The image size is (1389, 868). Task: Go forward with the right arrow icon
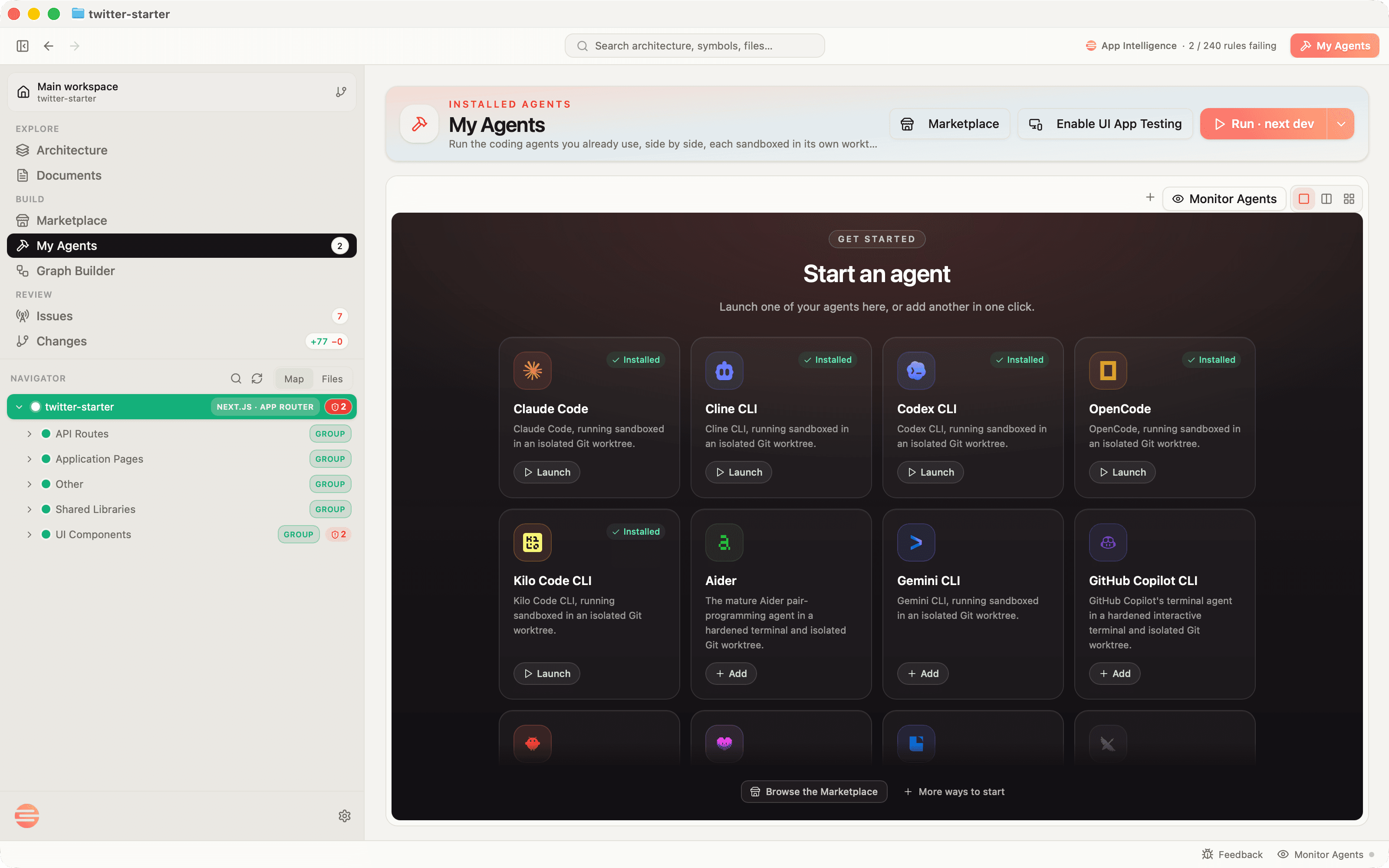[75, 46]
